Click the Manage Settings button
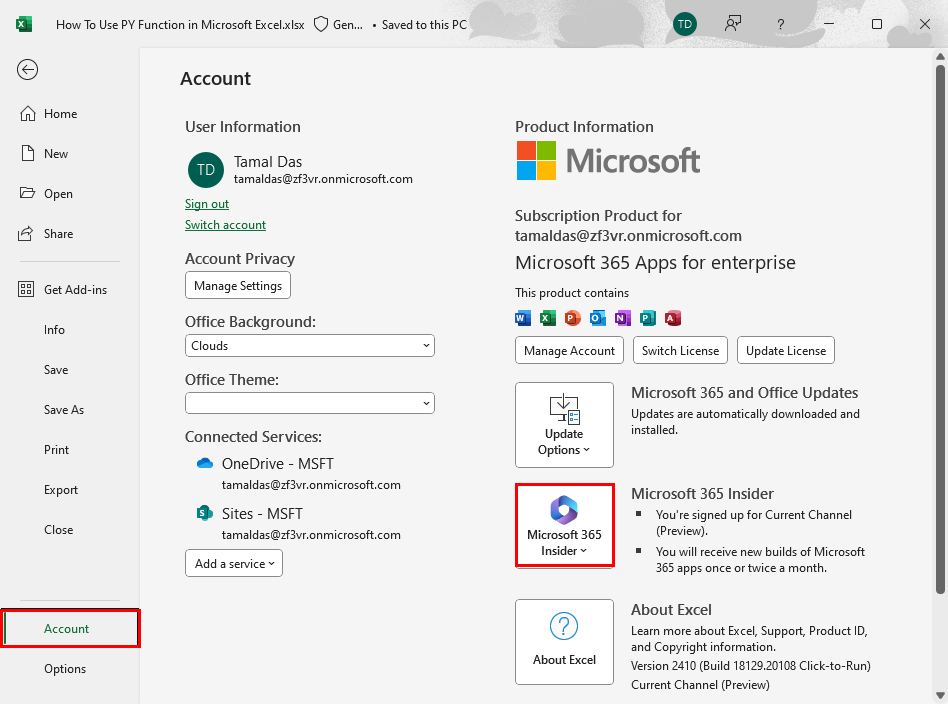 238,285
